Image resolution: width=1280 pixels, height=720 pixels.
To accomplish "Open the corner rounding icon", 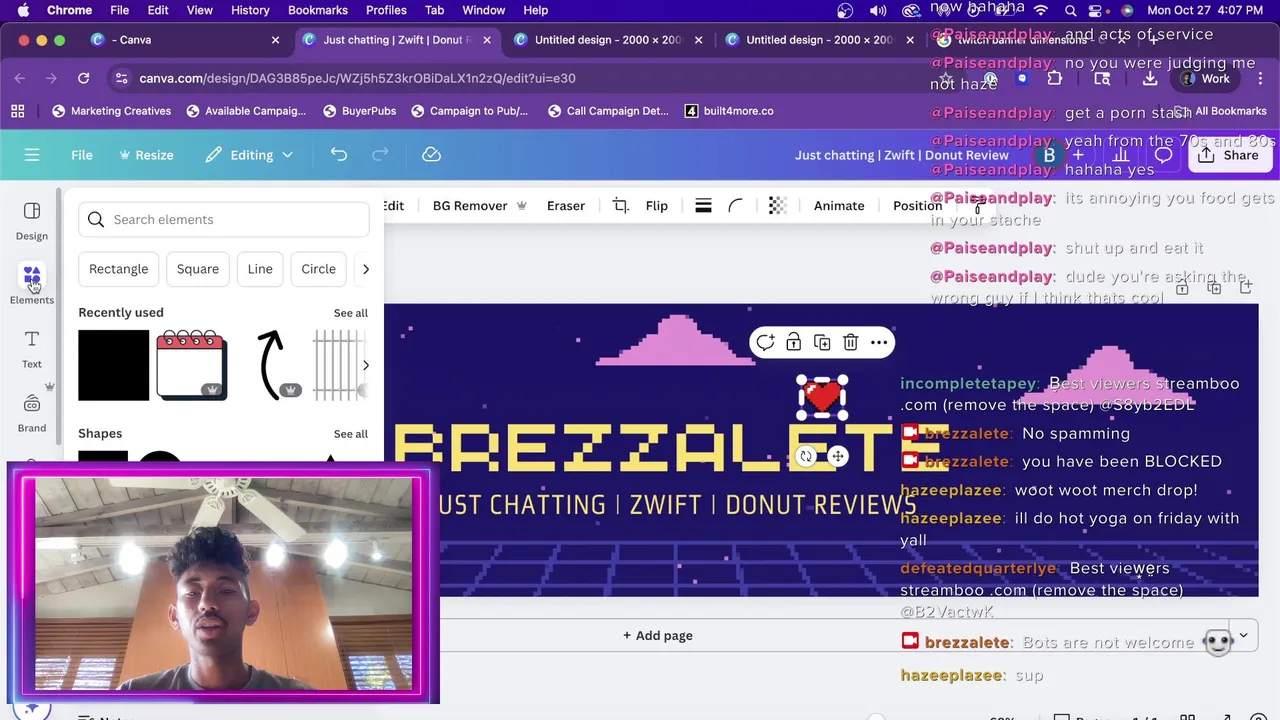I will point(735,206).
